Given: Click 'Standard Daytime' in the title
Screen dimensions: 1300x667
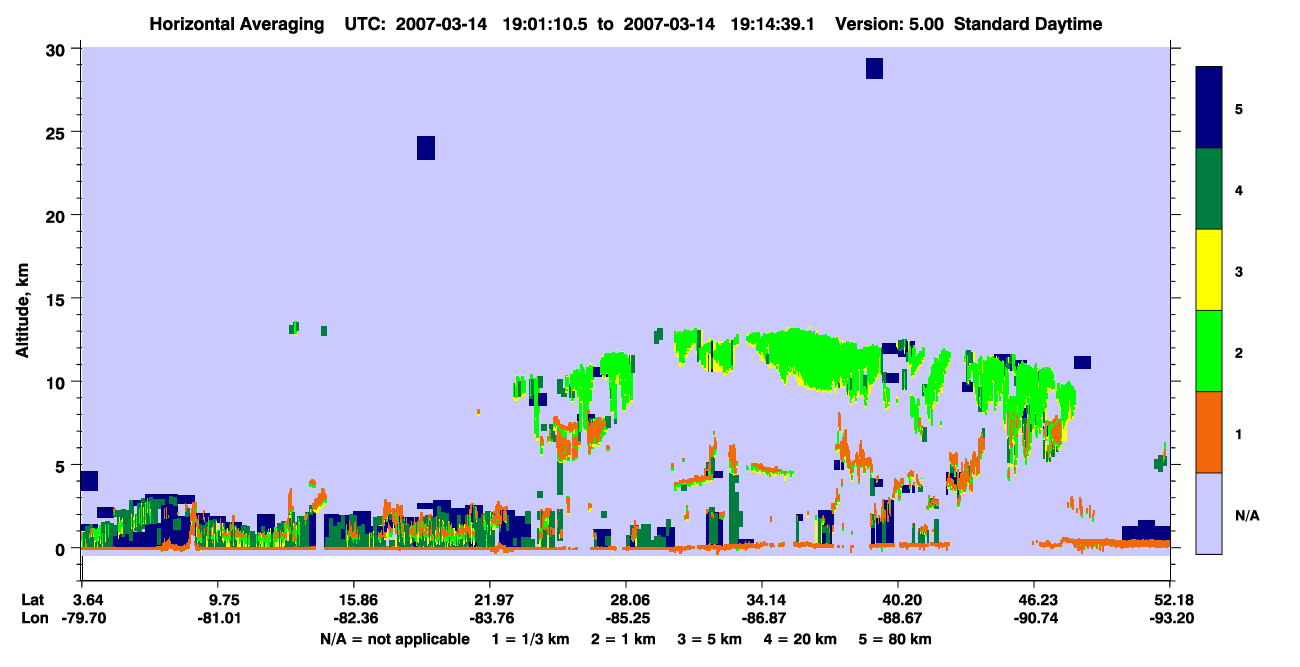Looking at the screenshot, I should tap(1028, 24).
